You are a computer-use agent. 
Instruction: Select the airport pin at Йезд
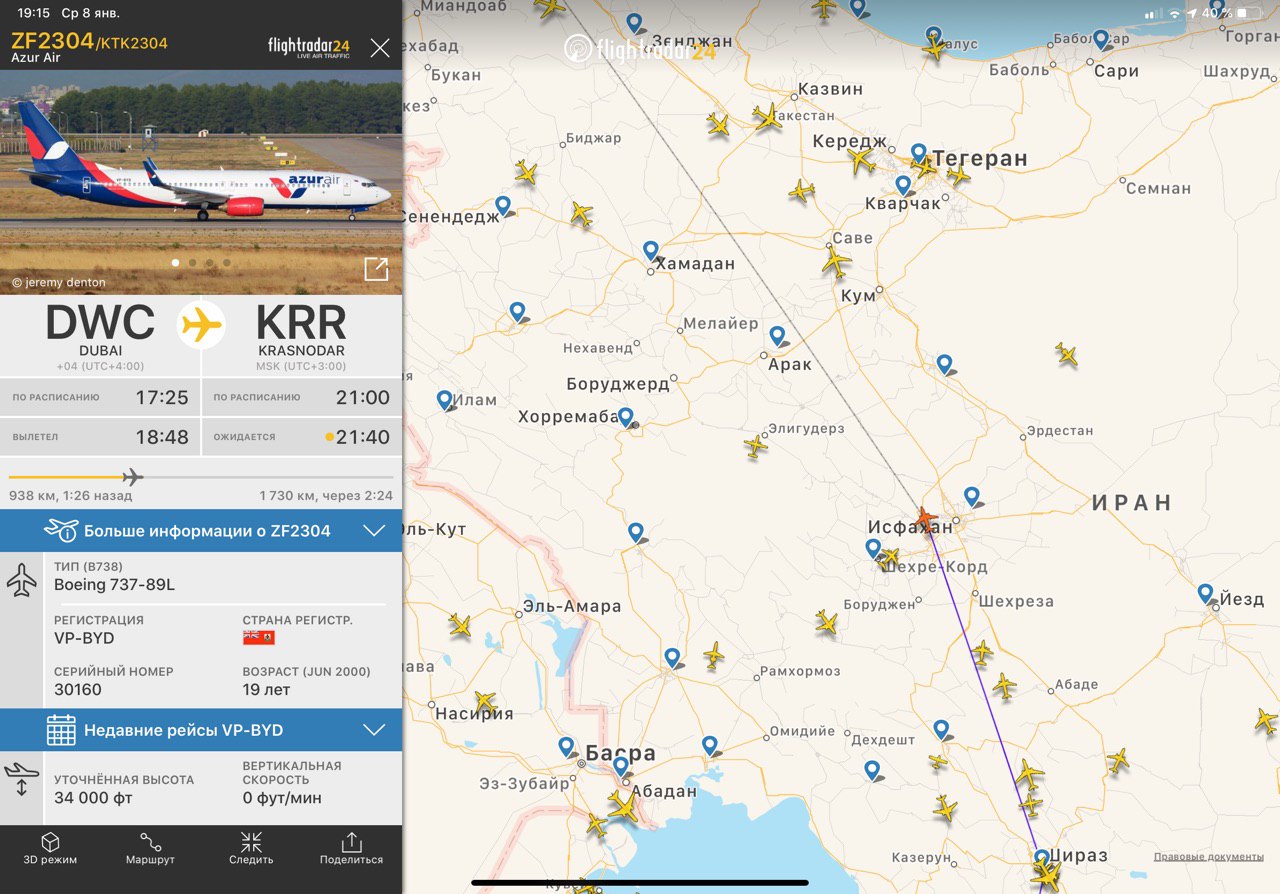coord(1206,594)
